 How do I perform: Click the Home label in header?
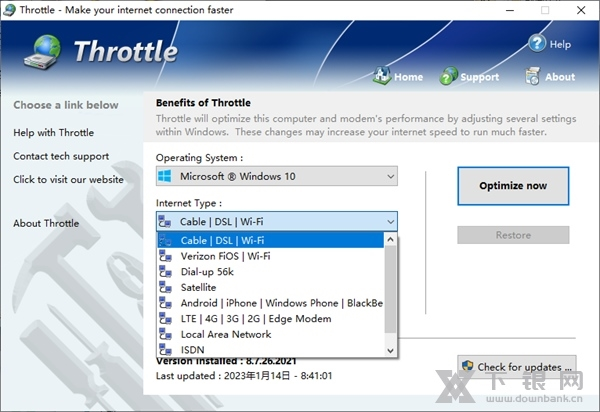coord(409,77)
